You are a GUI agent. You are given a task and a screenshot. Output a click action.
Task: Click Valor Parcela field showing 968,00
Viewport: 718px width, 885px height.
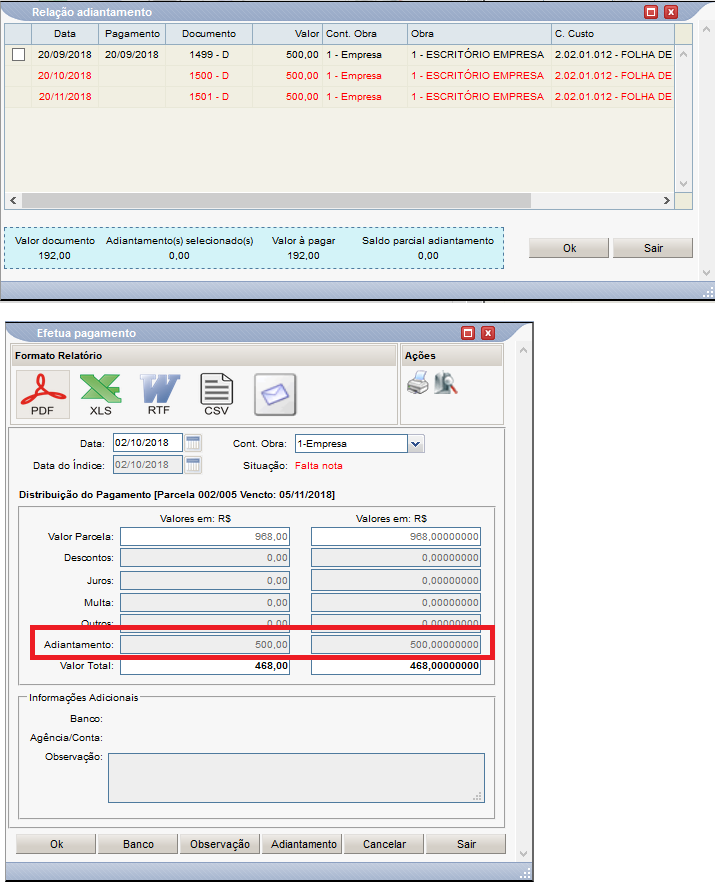point(205,537)
